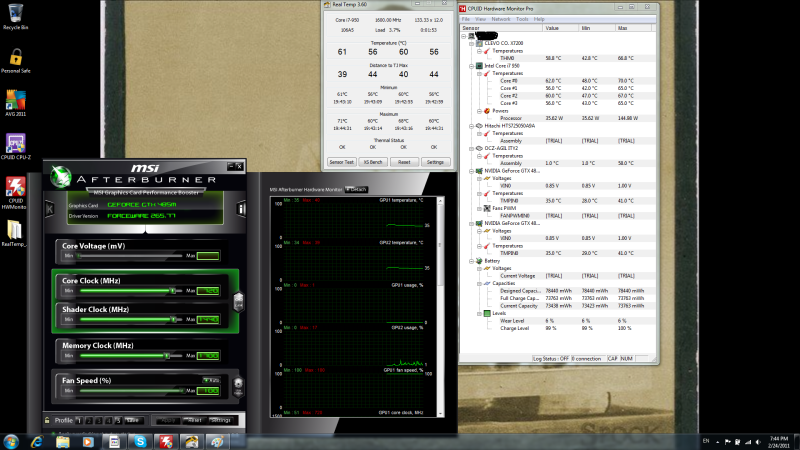Detach the Afterburner hardware monitor
The width and height of the screenshot is (800, 450).
pyautogui.click(x=357, y=189)
